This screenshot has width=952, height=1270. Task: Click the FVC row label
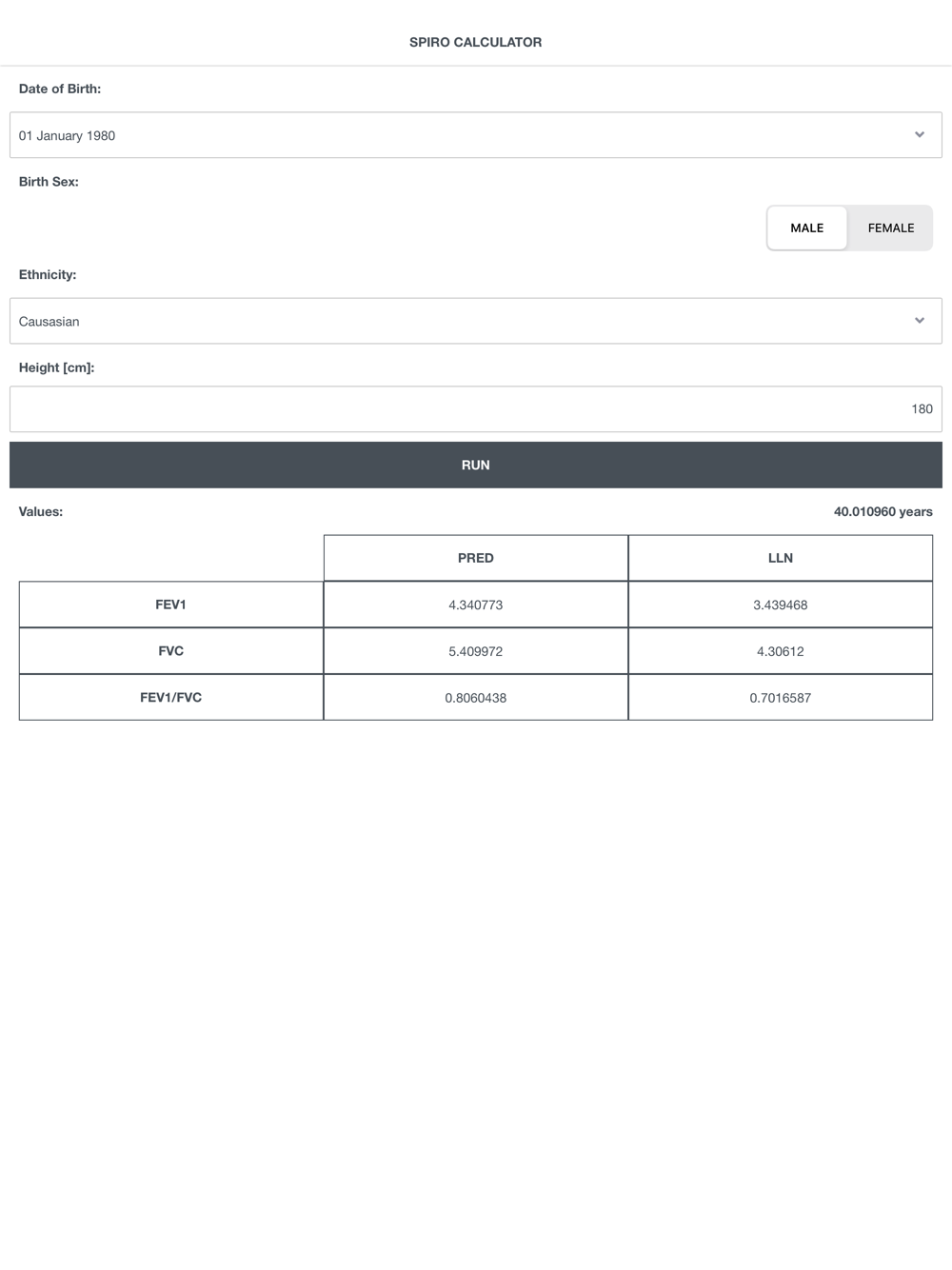point(171,651)
